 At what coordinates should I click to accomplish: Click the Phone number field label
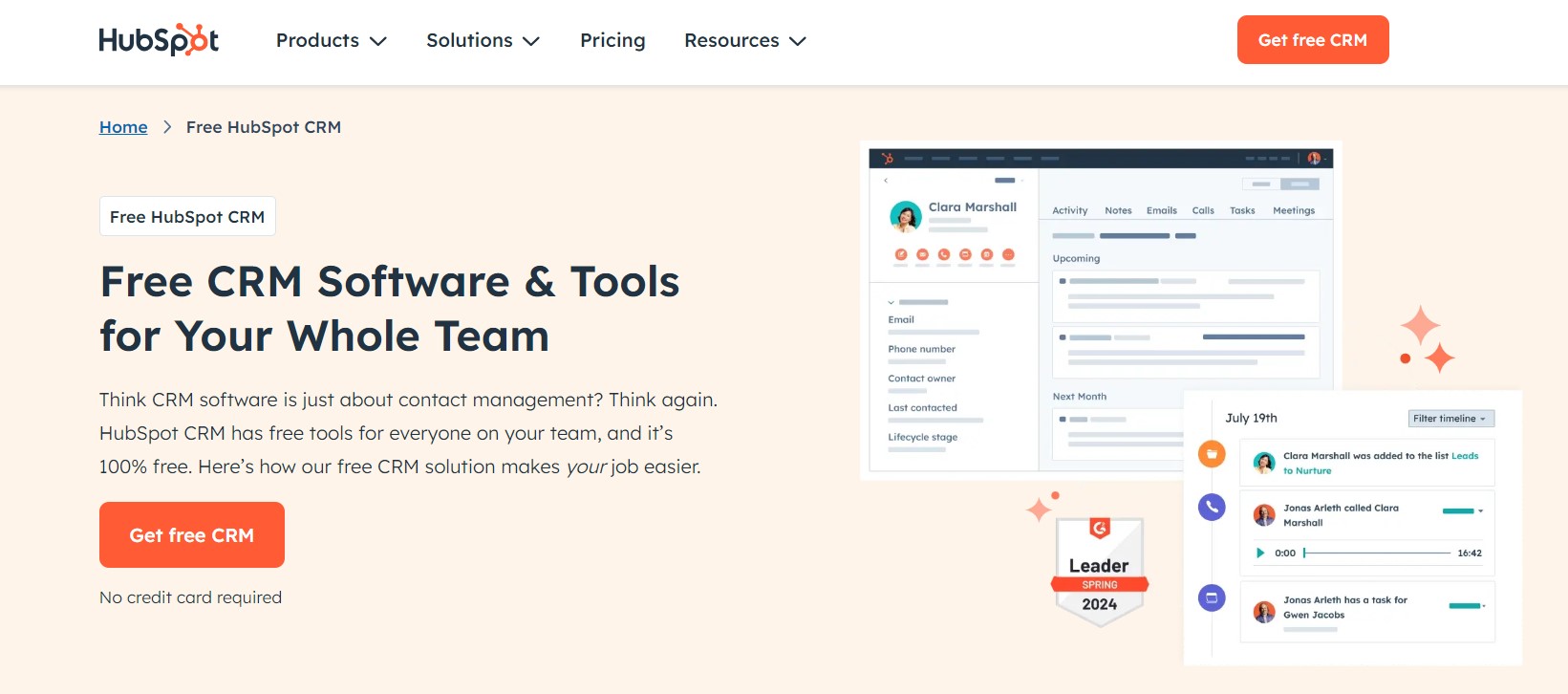click(x=921, y=349)
